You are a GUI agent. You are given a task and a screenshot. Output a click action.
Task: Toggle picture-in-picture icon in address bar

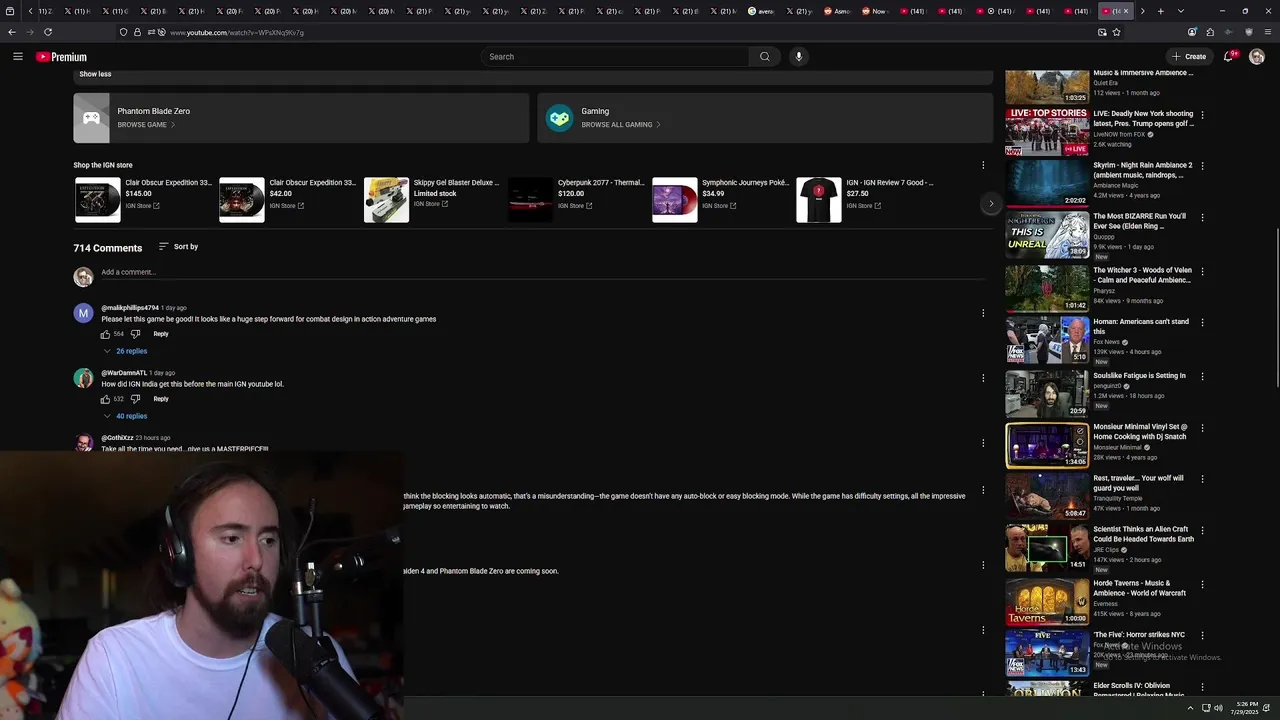(x=1102, y=32)
